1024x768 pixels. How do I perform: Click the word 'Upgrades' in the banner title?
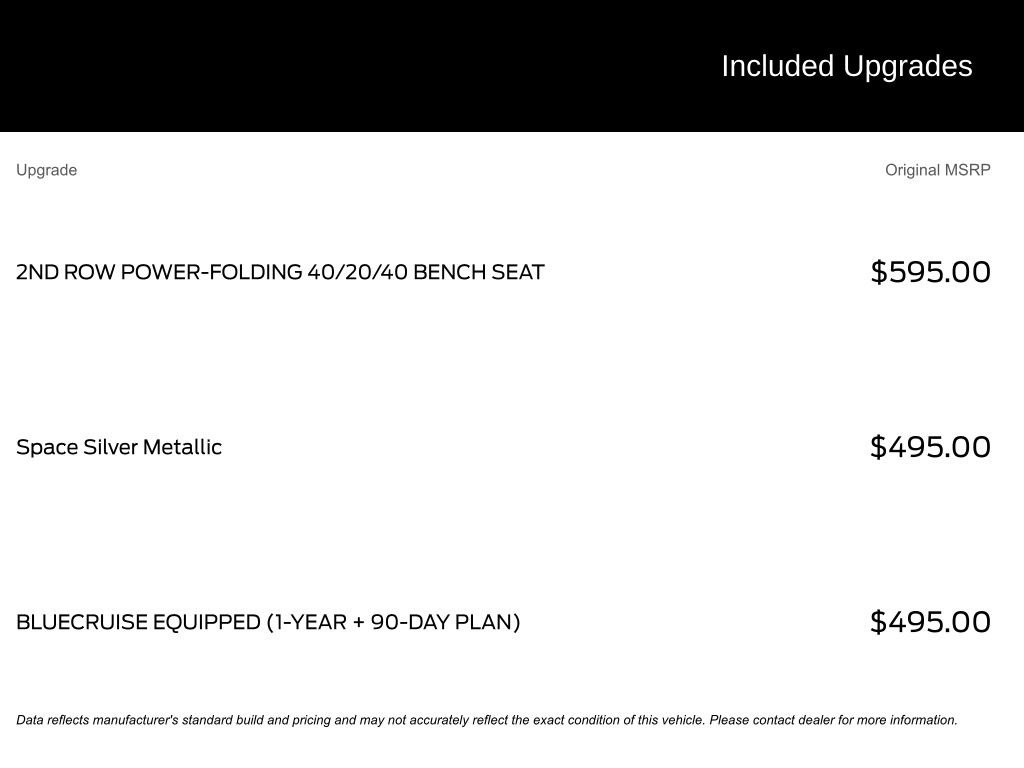coord(908,66)
